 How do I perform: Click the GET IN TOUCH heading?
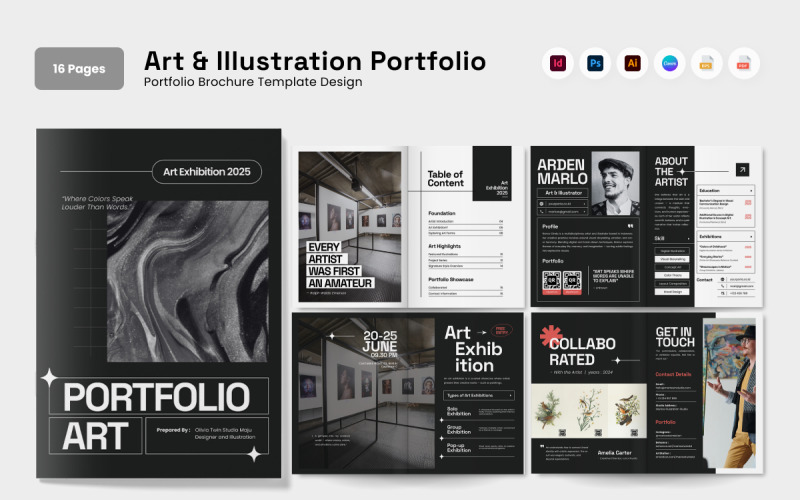675,337
